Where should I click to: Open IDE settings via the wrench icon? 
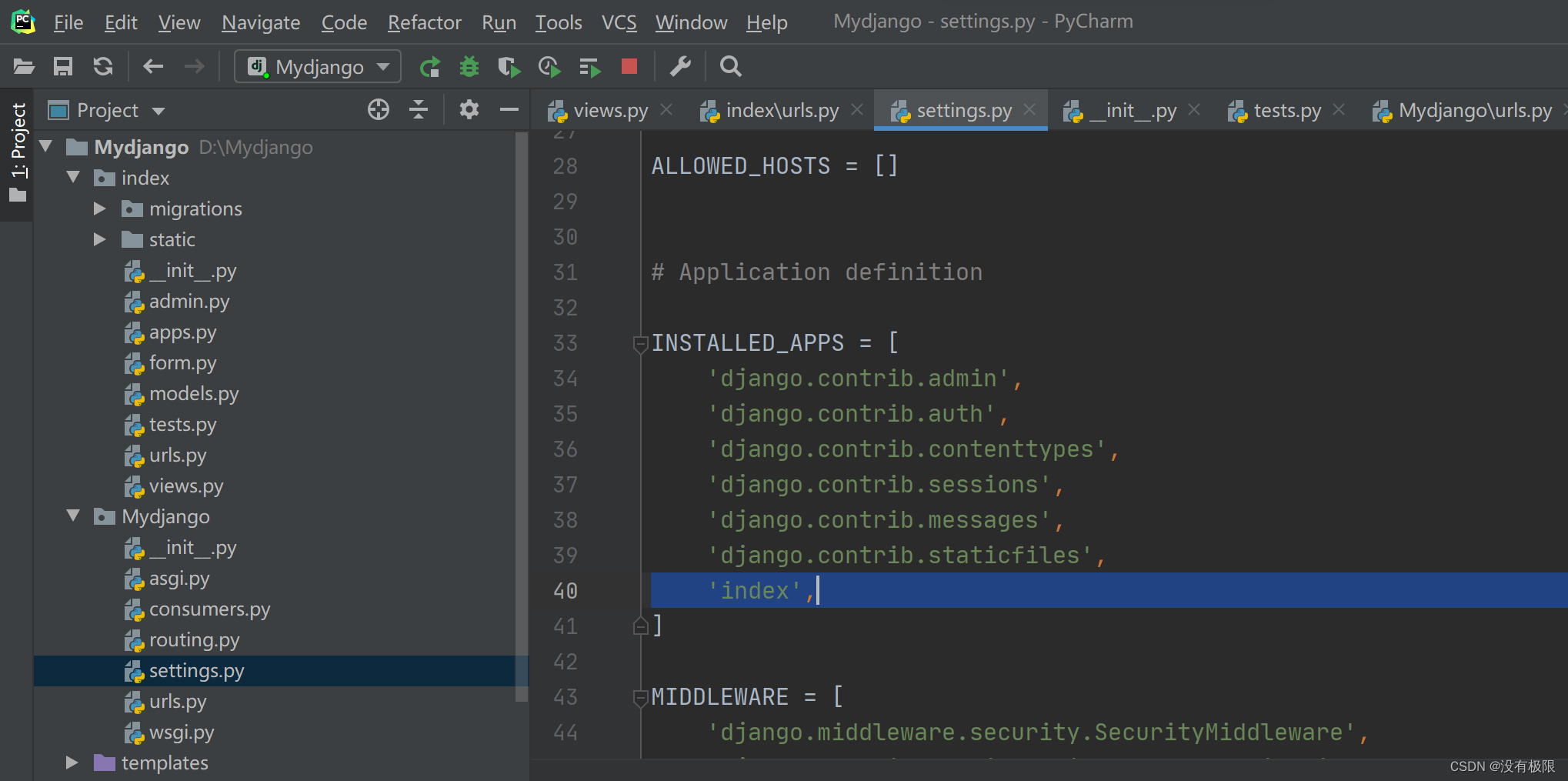click(x=680, y=67)
